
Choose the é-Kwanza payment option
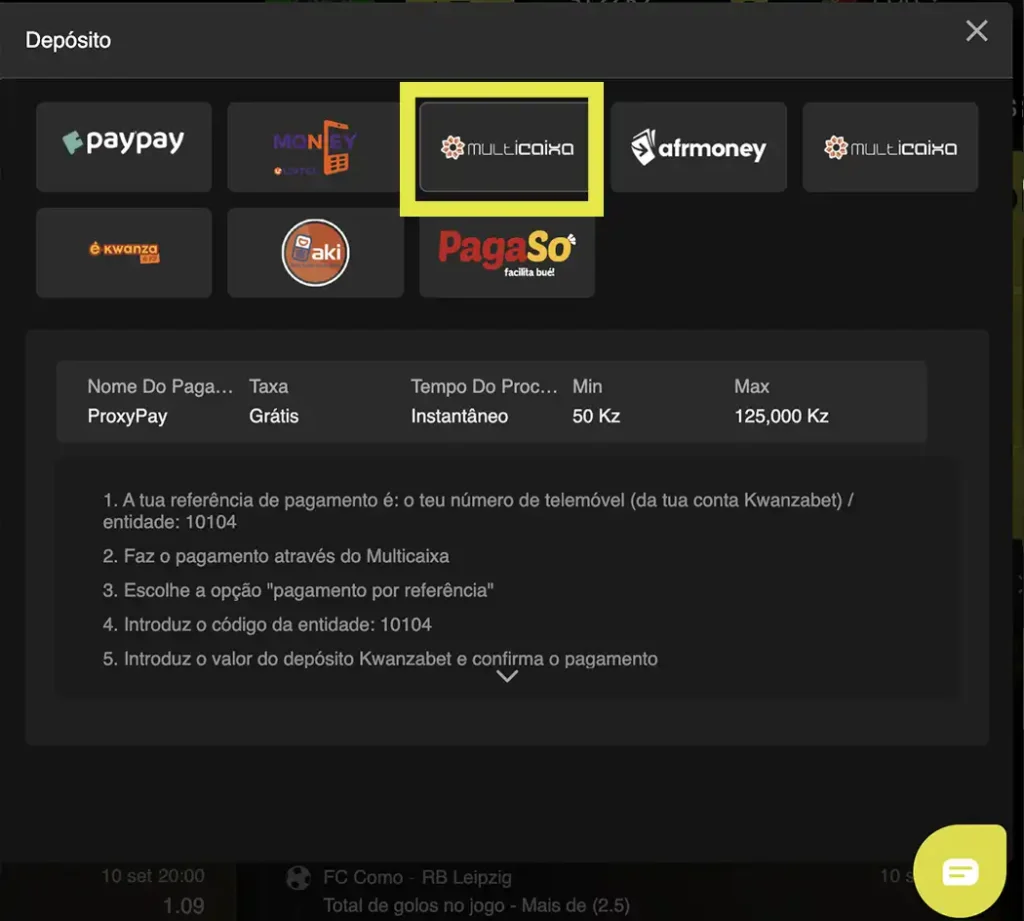click(123, 253)
